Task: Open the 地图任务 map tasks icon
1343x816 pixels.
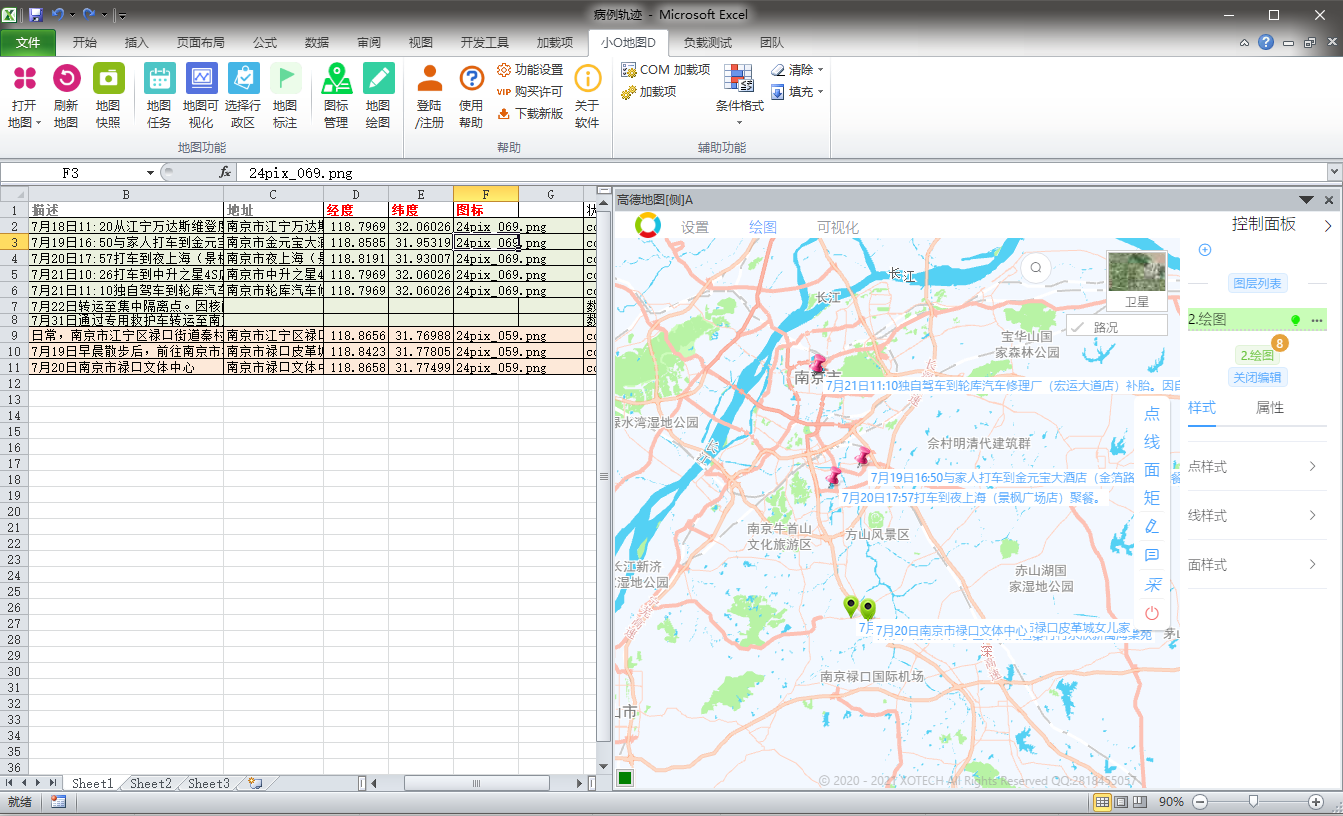Action: 159,79
